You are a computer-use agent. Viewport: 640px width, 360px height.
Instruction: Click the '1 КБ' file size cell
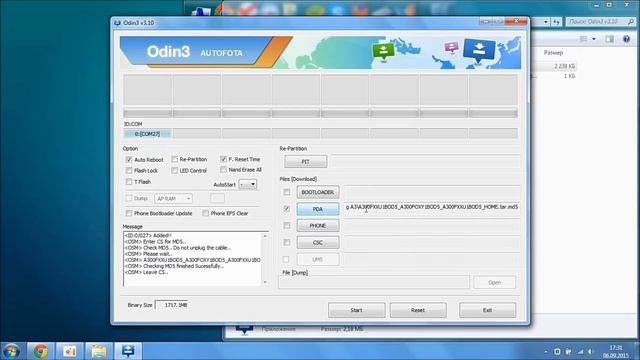point(569,76)
